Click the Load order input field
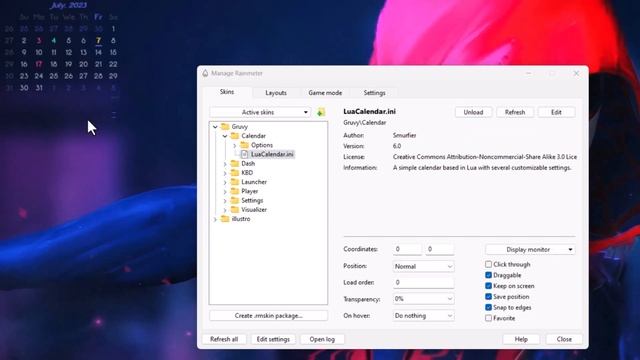Screen dimensions: 640x360 (423, 282)
